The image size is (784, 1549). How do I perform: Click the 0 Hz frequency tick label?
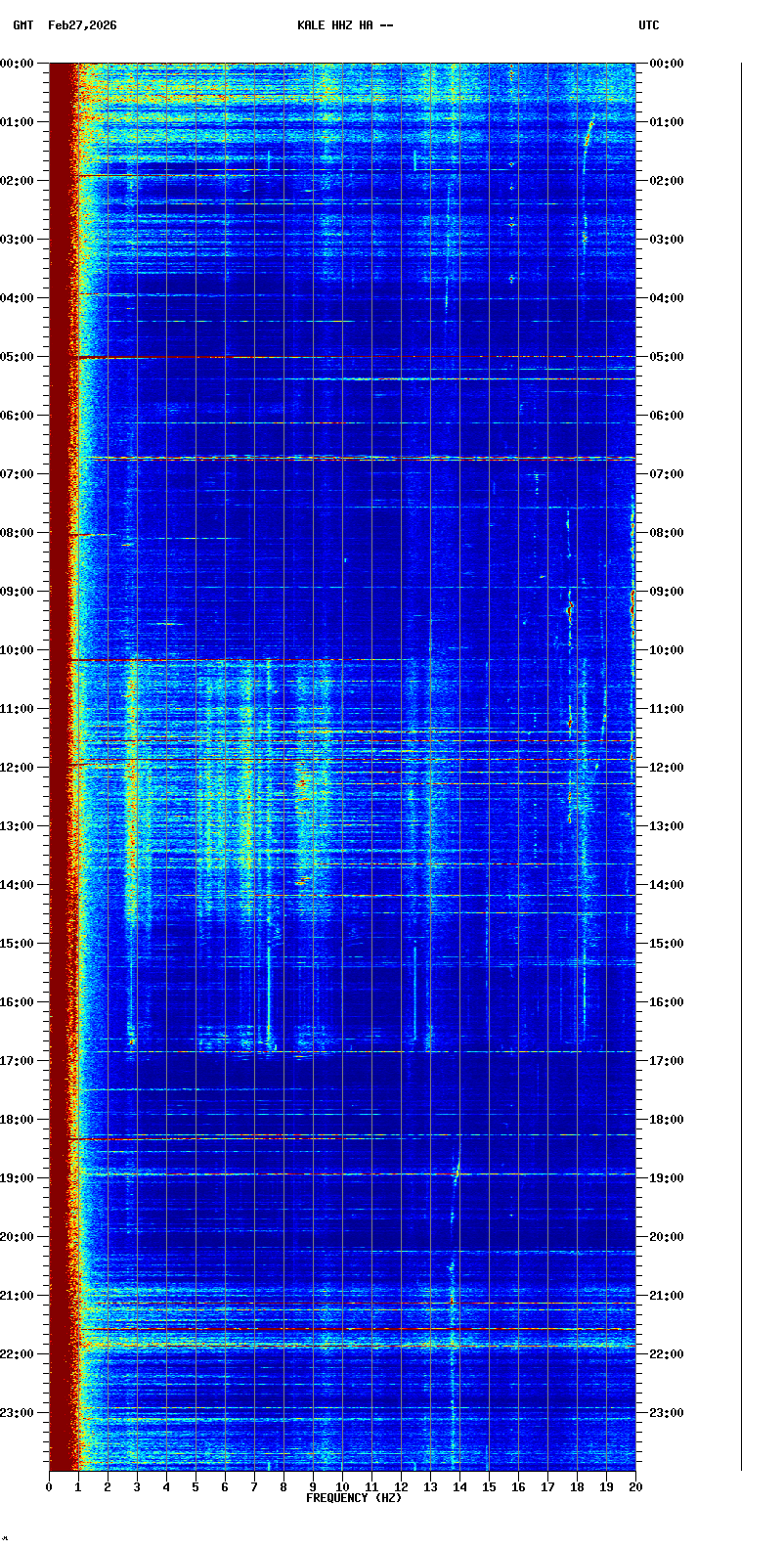point(49,1487)
